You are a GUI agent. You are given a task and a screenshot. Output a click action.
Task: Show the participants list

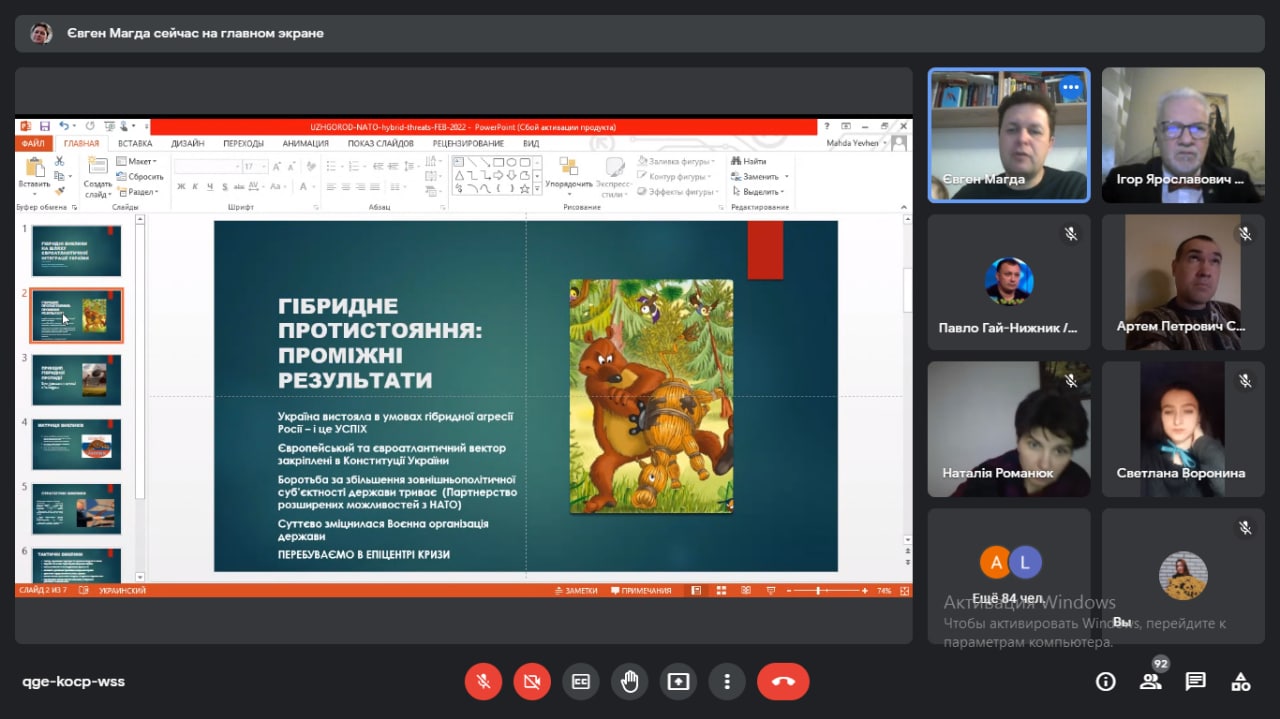coord(1150,682)
